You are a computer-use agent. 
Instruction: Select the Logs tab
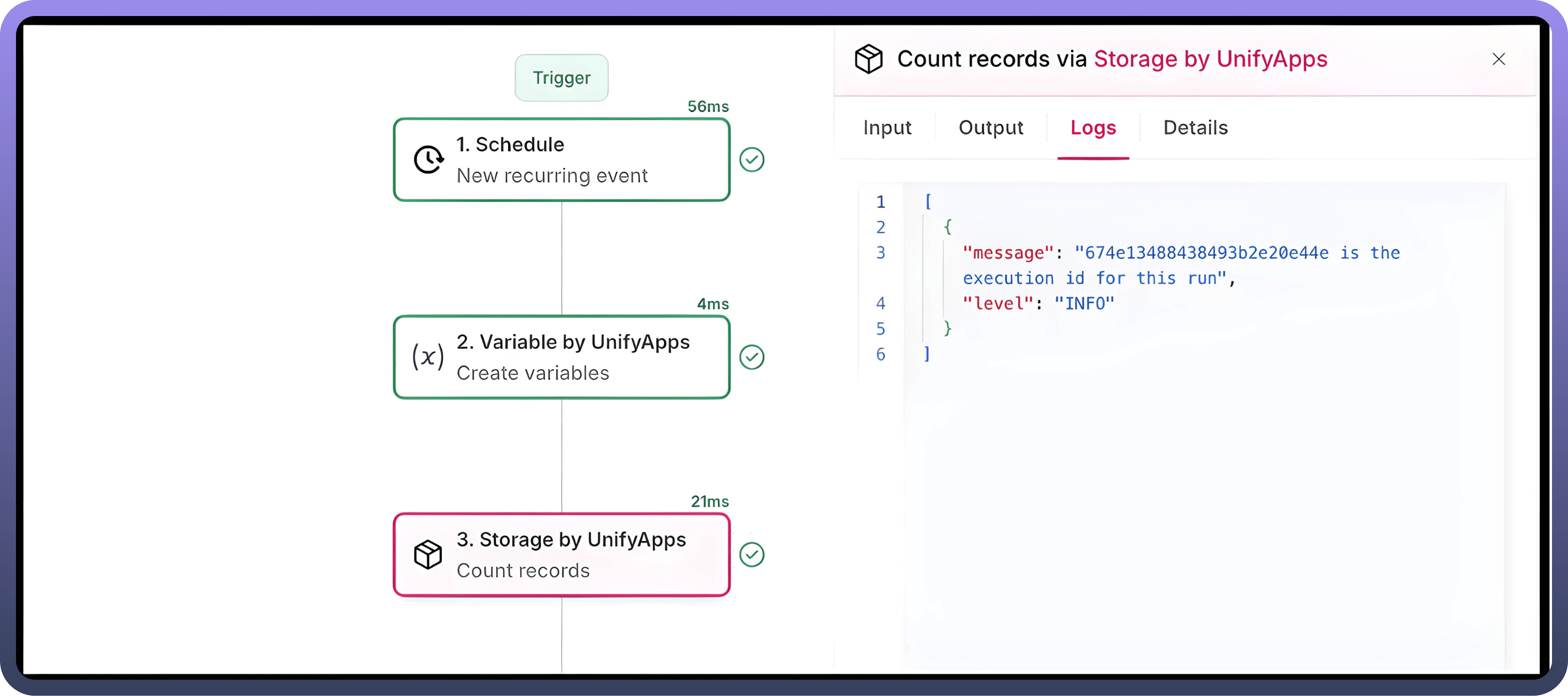(1093, 128)
